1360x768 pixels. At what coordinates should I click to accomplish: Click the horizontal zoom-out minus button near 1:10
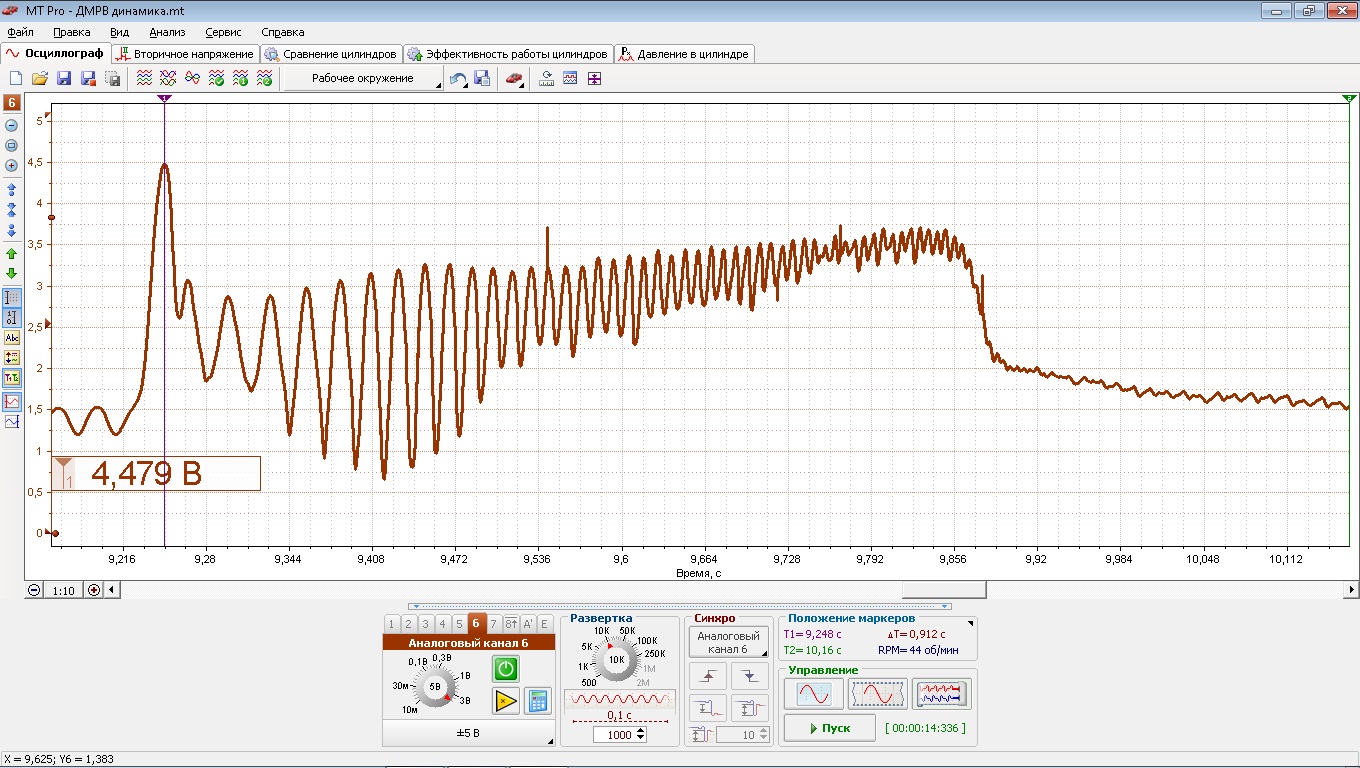click(34, 590)
